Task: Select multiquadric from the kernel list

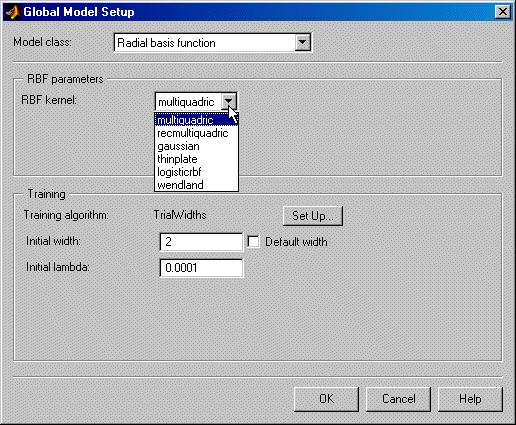Action: click(x=196, y=120)
